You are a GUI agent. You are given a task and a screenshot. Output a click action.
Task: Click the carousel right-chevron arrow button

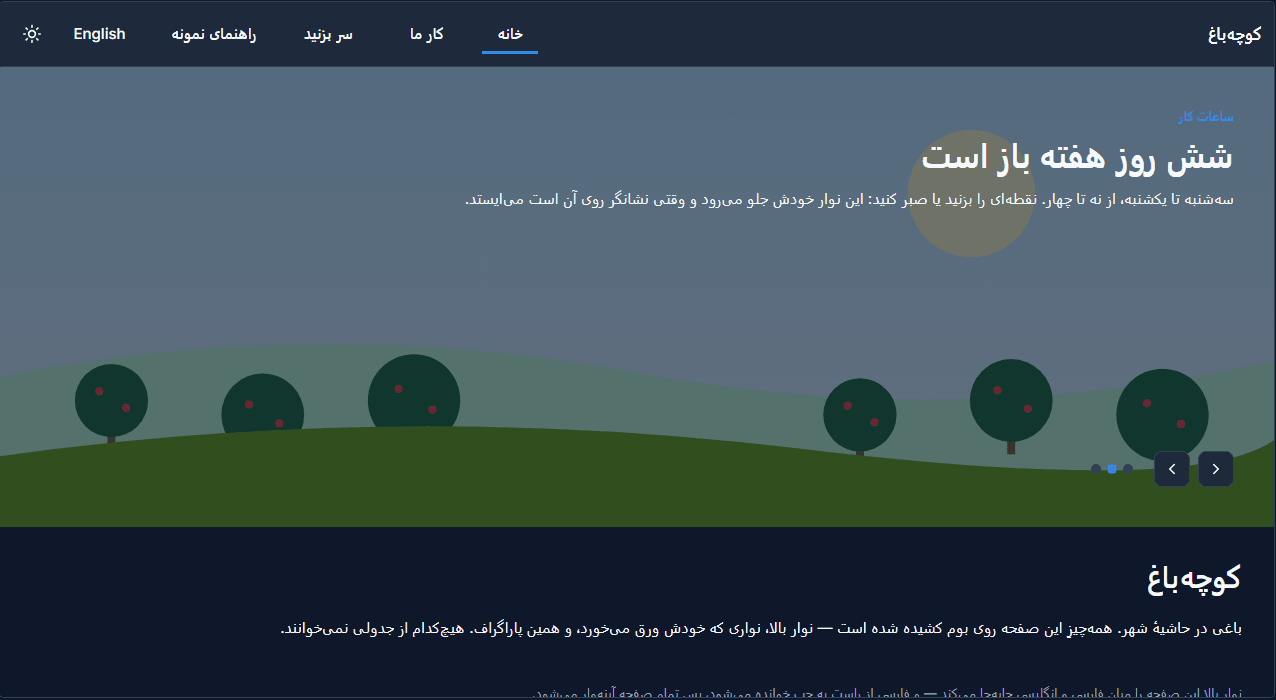pyautogui.click(x=1216, y=469)
